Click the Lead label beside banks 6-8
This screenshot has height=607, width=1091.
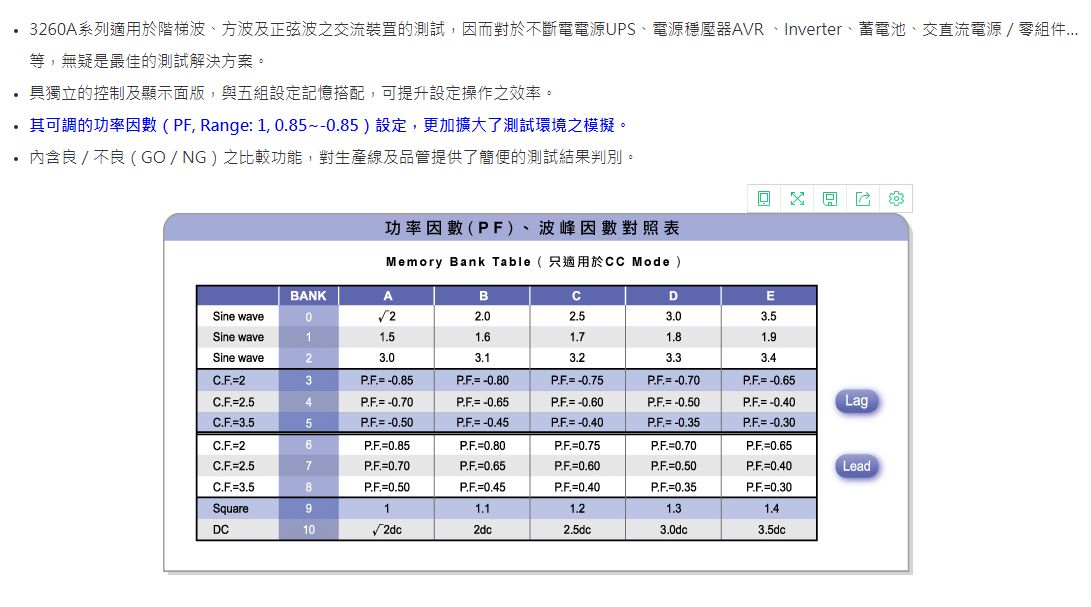[x=857, y=466]
